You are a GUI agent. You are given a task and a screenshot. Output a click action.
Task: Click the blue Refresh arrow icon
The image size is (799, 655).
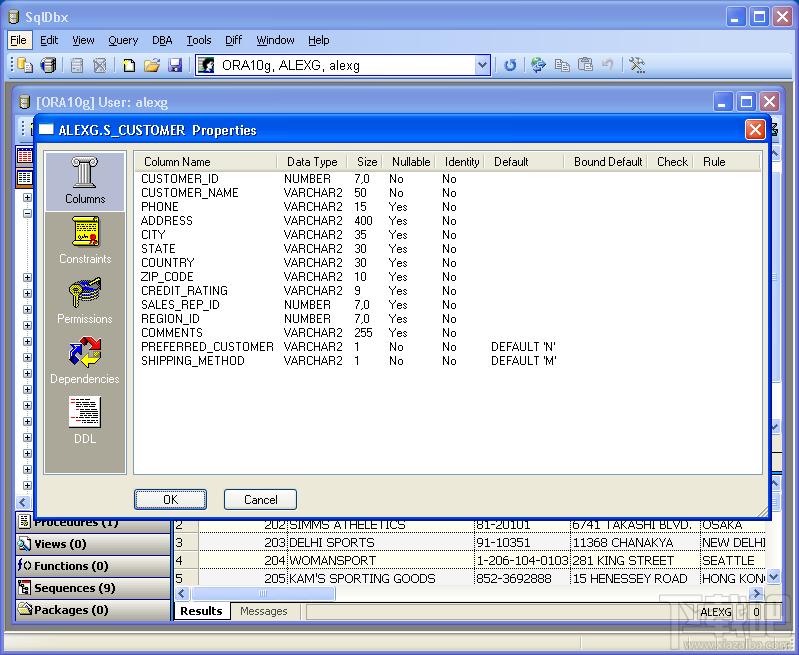tap(510, 65)
